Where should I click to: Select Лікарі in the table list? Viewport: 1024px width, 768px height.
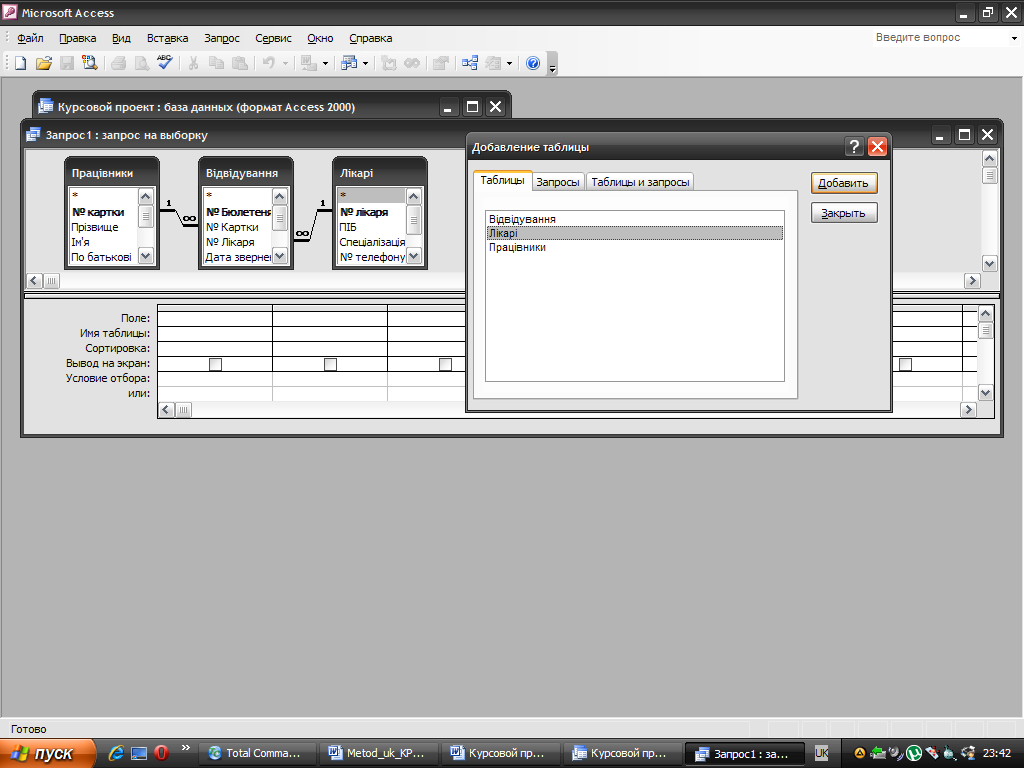coord(635,233)
